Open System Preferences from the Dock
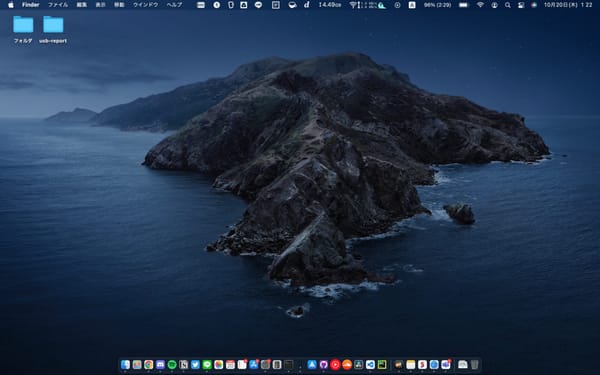 (x=265, y=365)
